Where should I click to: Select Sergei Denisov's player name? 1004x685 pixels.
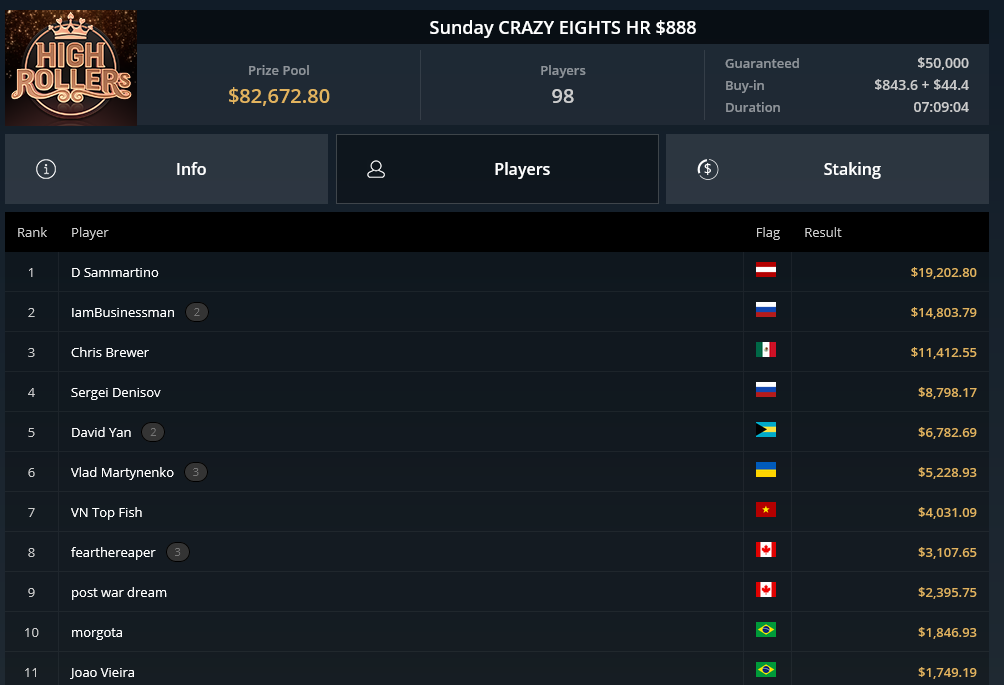[x=115, y=392]
